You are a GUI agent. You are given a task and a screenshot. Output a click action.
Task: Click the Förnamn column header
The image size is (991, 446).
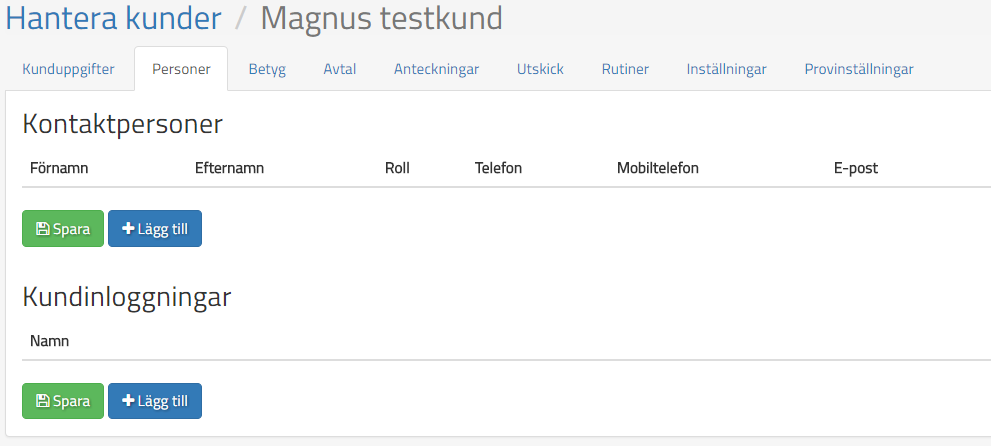coord(59,168)
